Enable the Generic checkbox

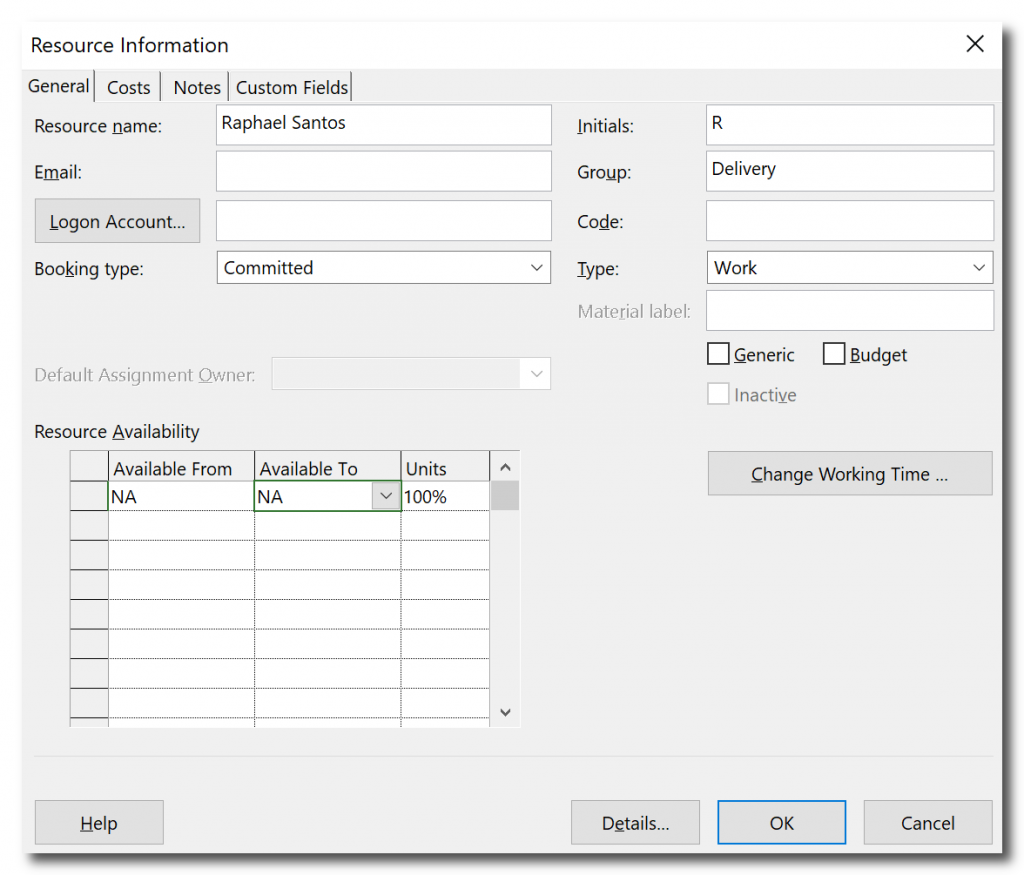click(x=718, y=354)
